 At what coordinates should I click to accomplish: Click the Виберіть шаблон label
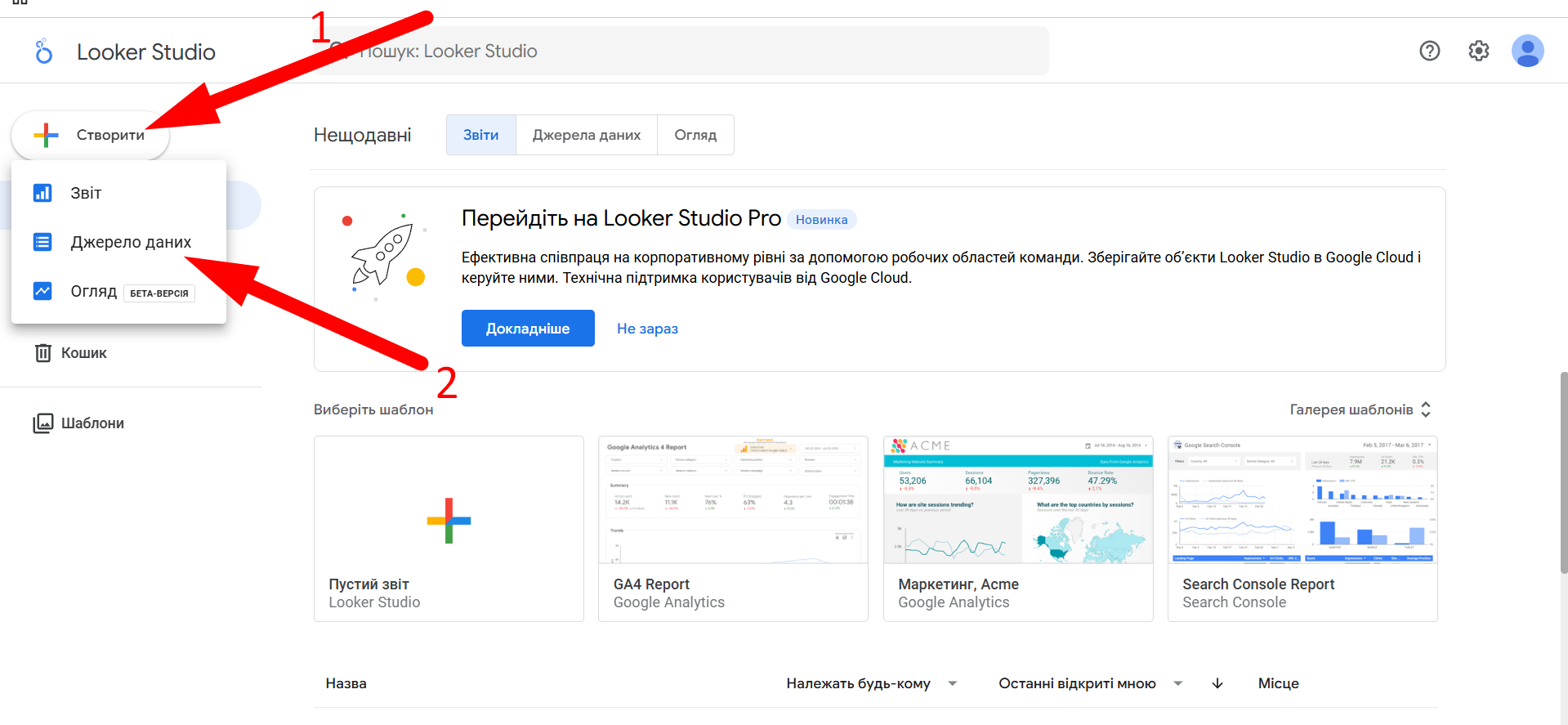click(x=373, y=409)
